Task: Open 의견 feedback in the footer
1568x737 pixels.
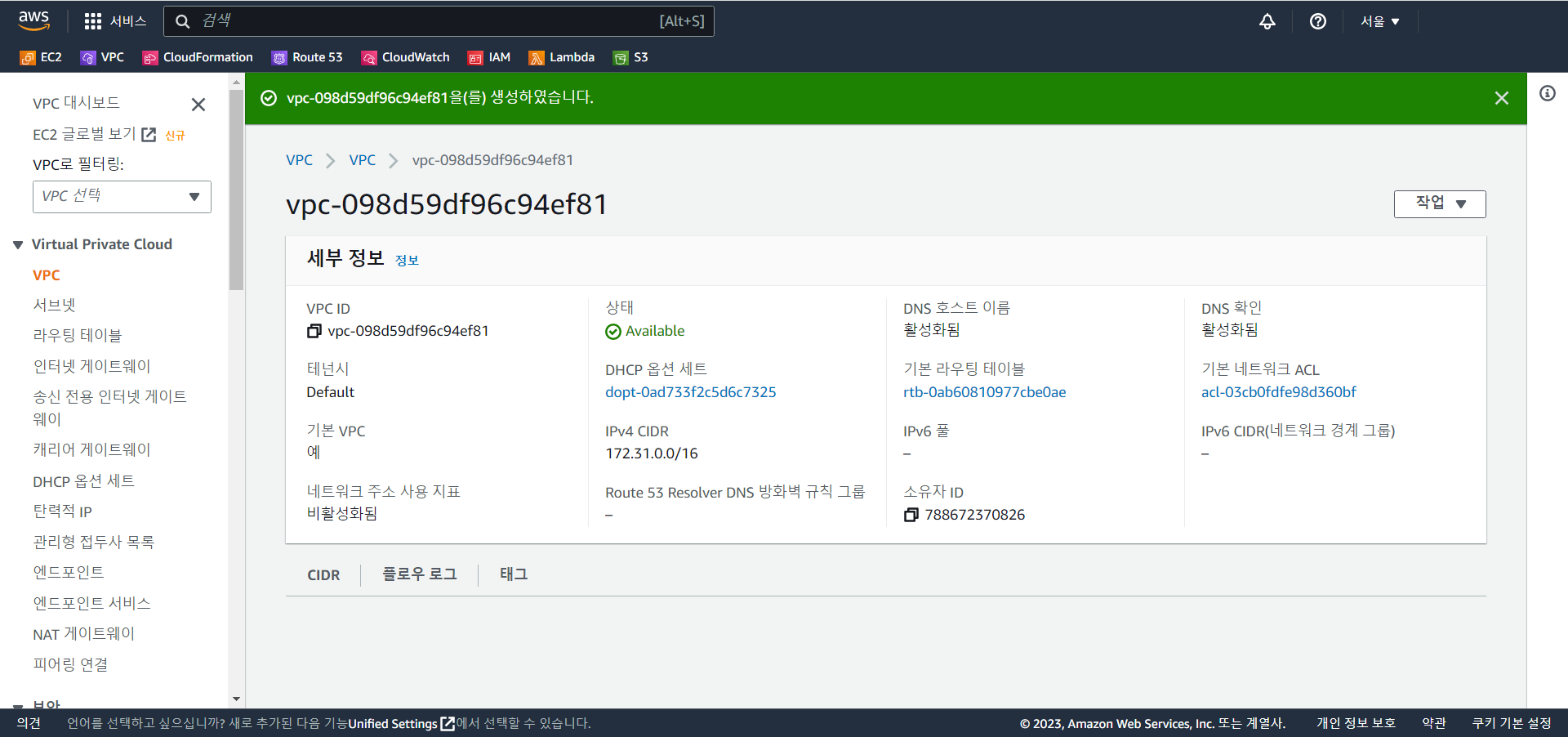Action: (x=29, y=723)
